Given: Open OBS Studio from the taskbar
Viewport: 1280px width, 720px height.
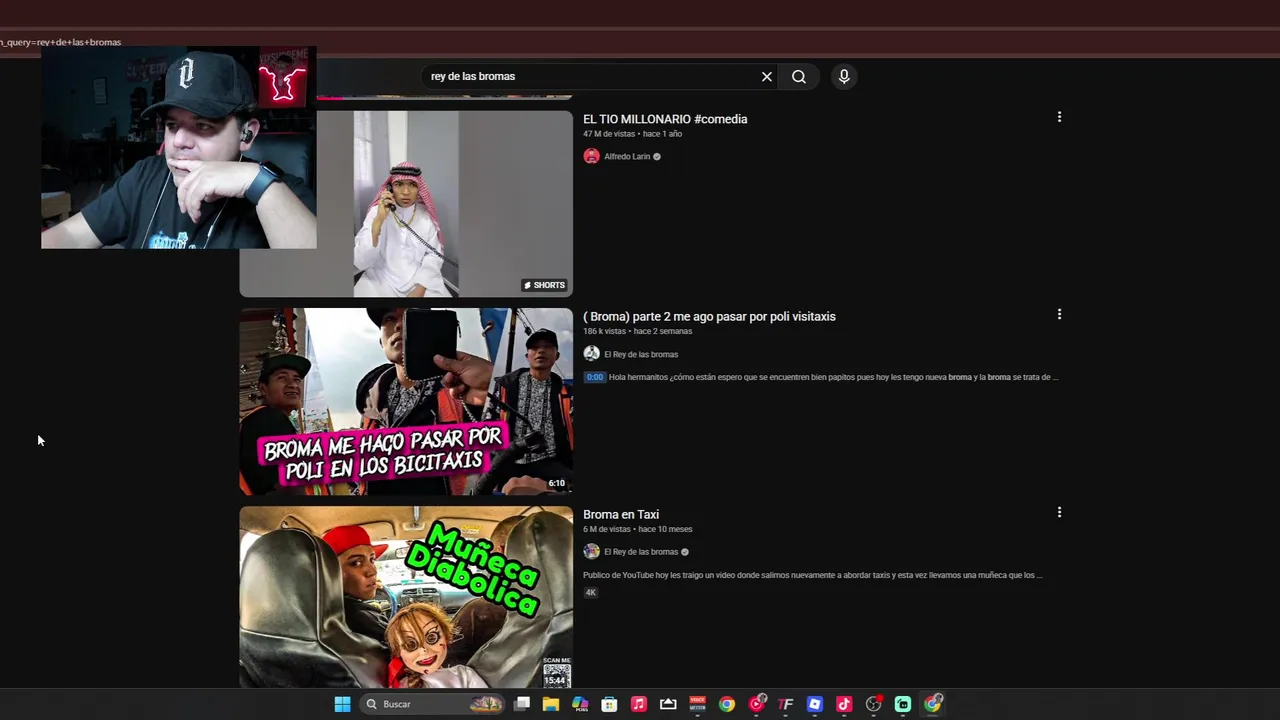Looking at the screenshot, I should [x=874, y=704].
